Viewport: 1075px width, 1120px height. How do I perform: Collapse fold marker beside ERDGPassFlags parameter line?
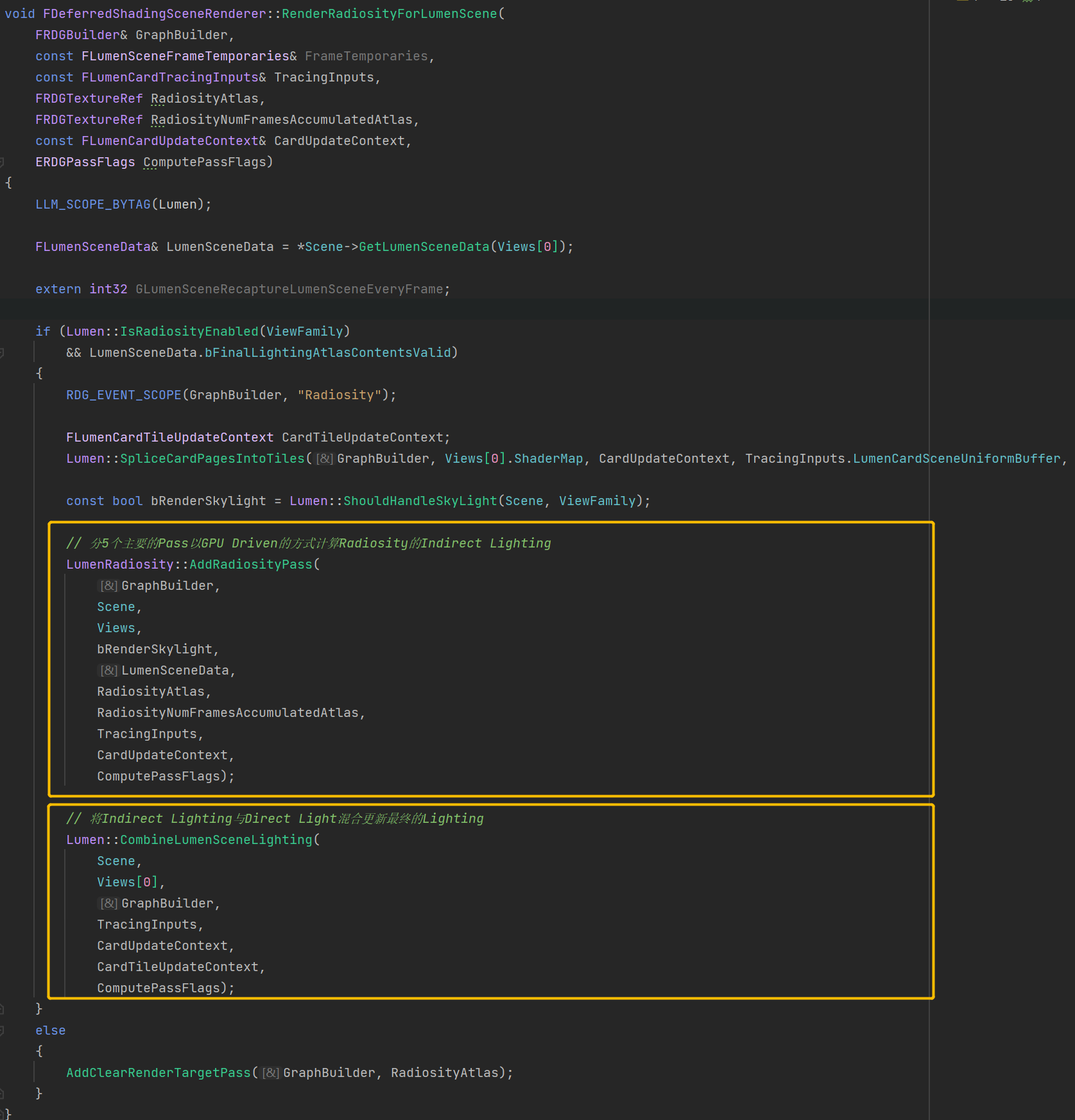pos(2,162)
